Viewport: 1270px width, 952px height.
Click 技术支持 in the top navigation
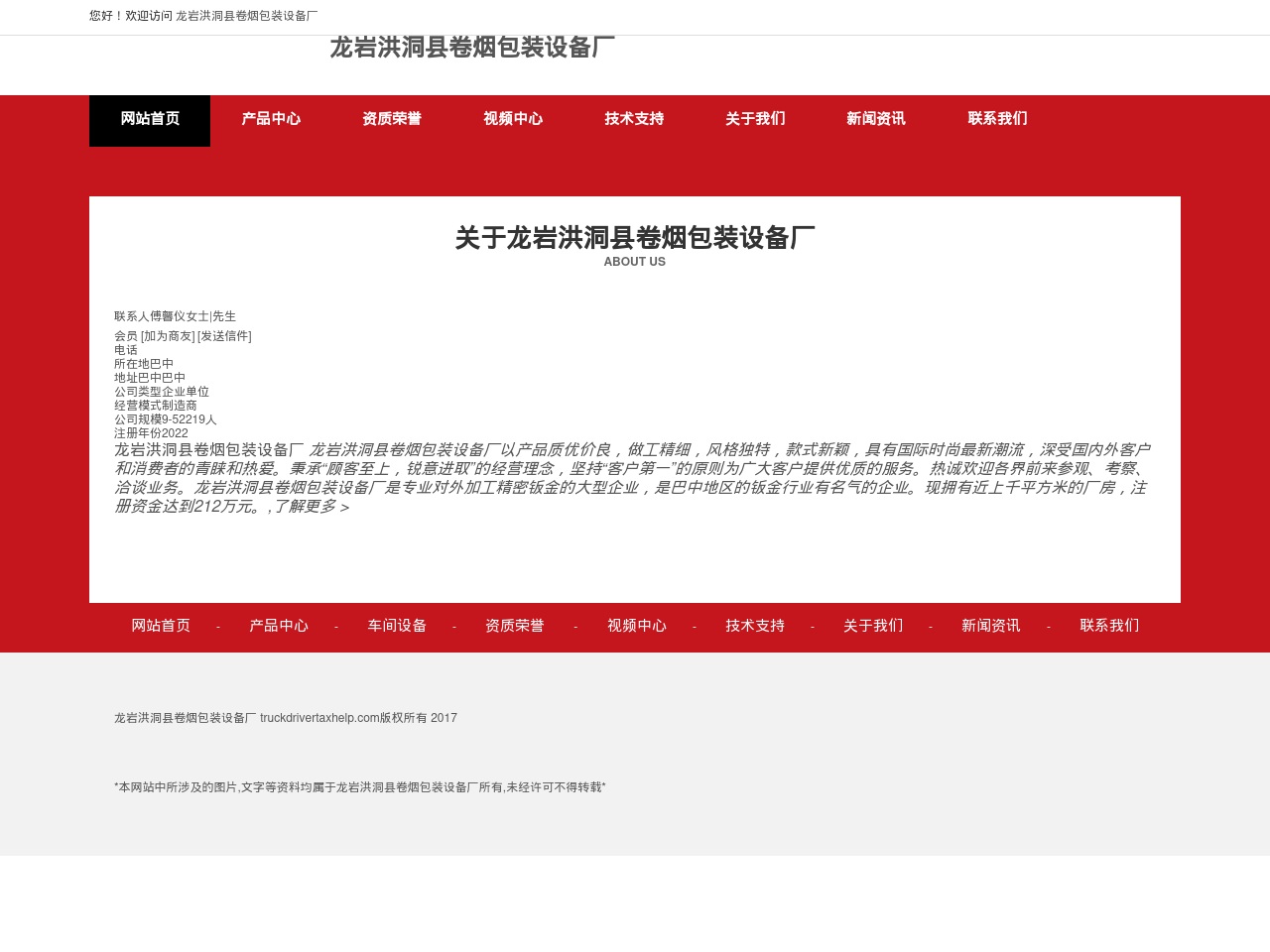coord(634,119)
